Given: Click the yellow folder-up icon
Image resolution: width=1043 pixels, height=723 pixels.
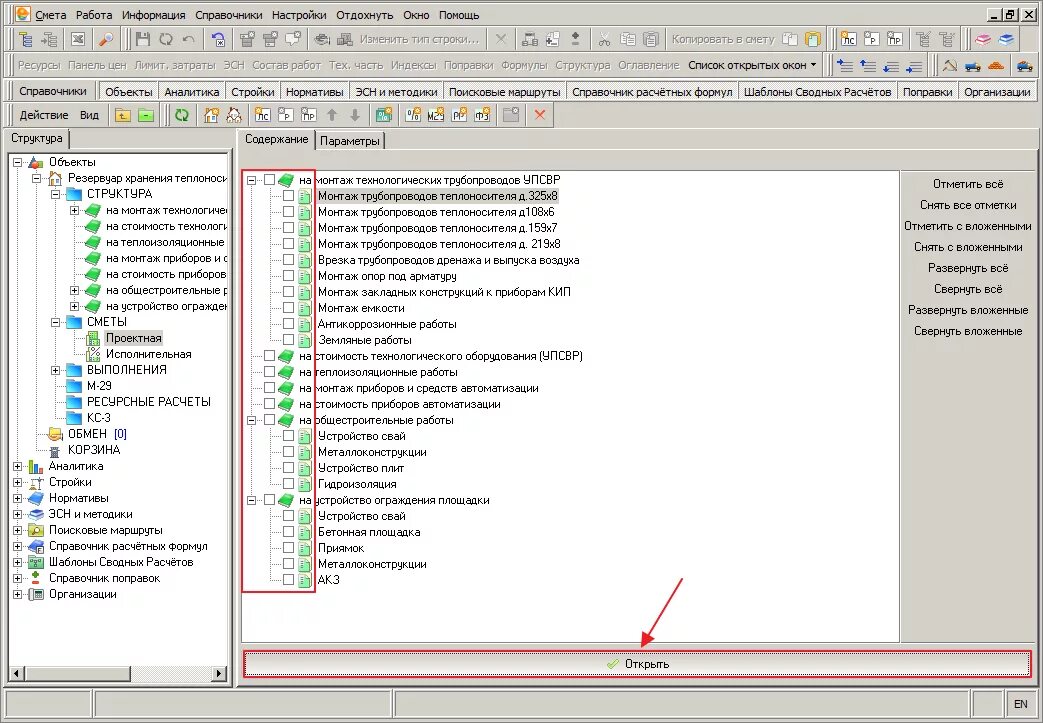Looking at the screenshot, I should [x=122, y=116].
